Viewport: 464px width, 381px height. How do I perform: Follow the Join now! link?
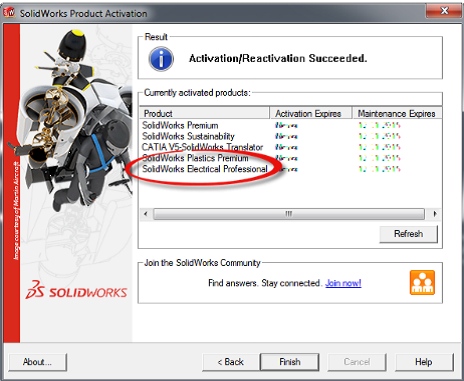(x=343, y=283)
